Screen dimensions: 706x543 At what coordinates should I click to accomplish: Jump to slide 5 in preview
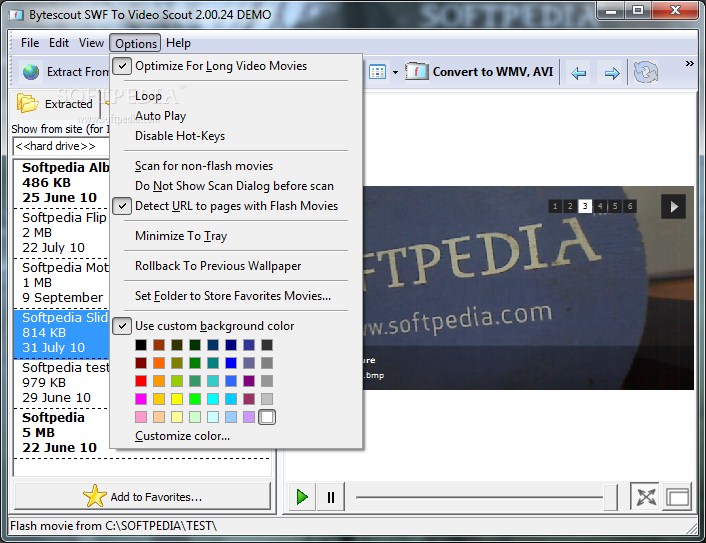click(615, 206)
